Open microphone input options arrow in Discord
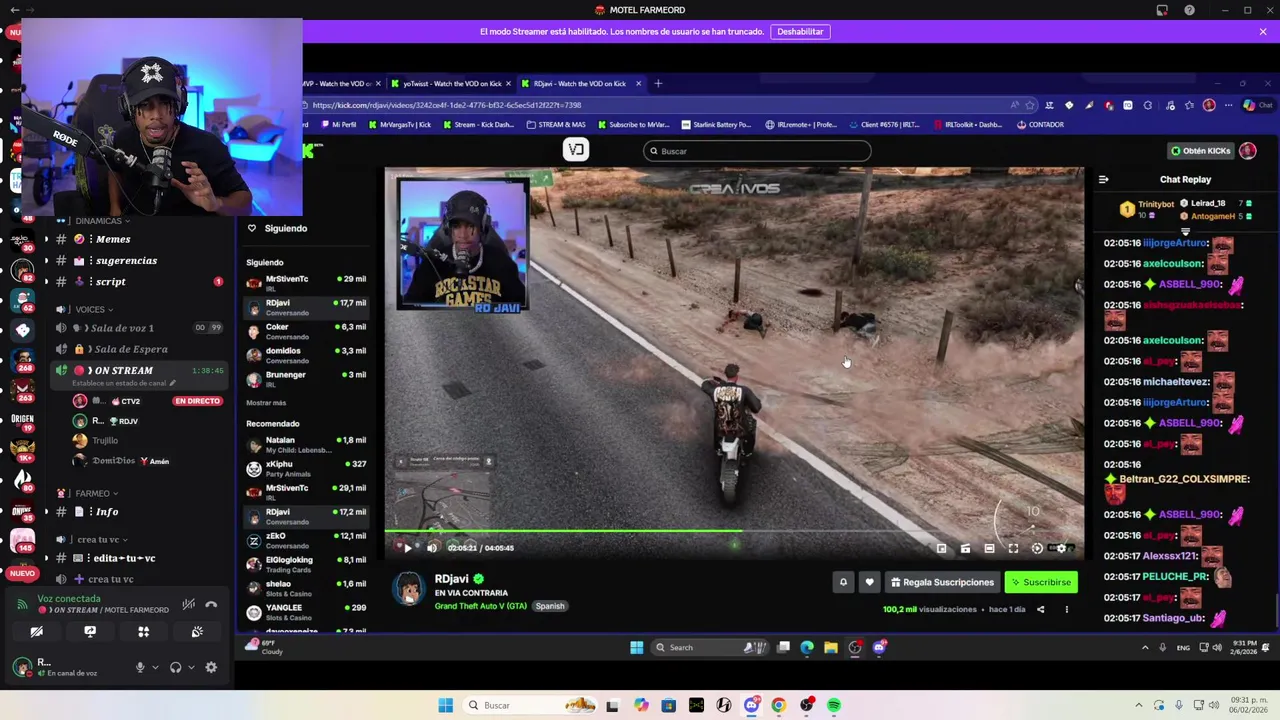Screen dimensions: 1280x720 point(155,668)
